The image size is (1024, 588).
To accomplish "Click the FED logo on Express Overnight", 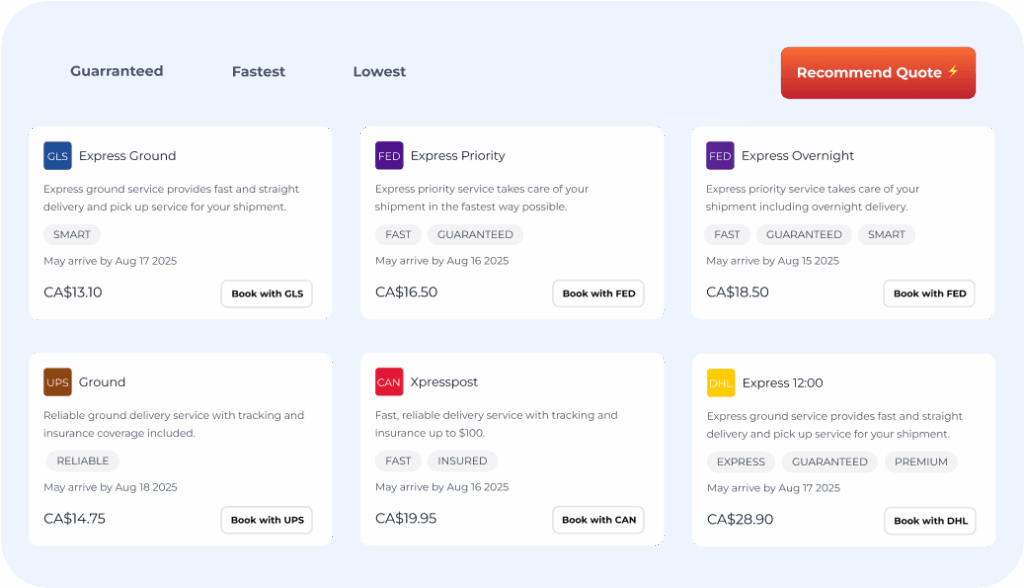I will pos(720,156).
